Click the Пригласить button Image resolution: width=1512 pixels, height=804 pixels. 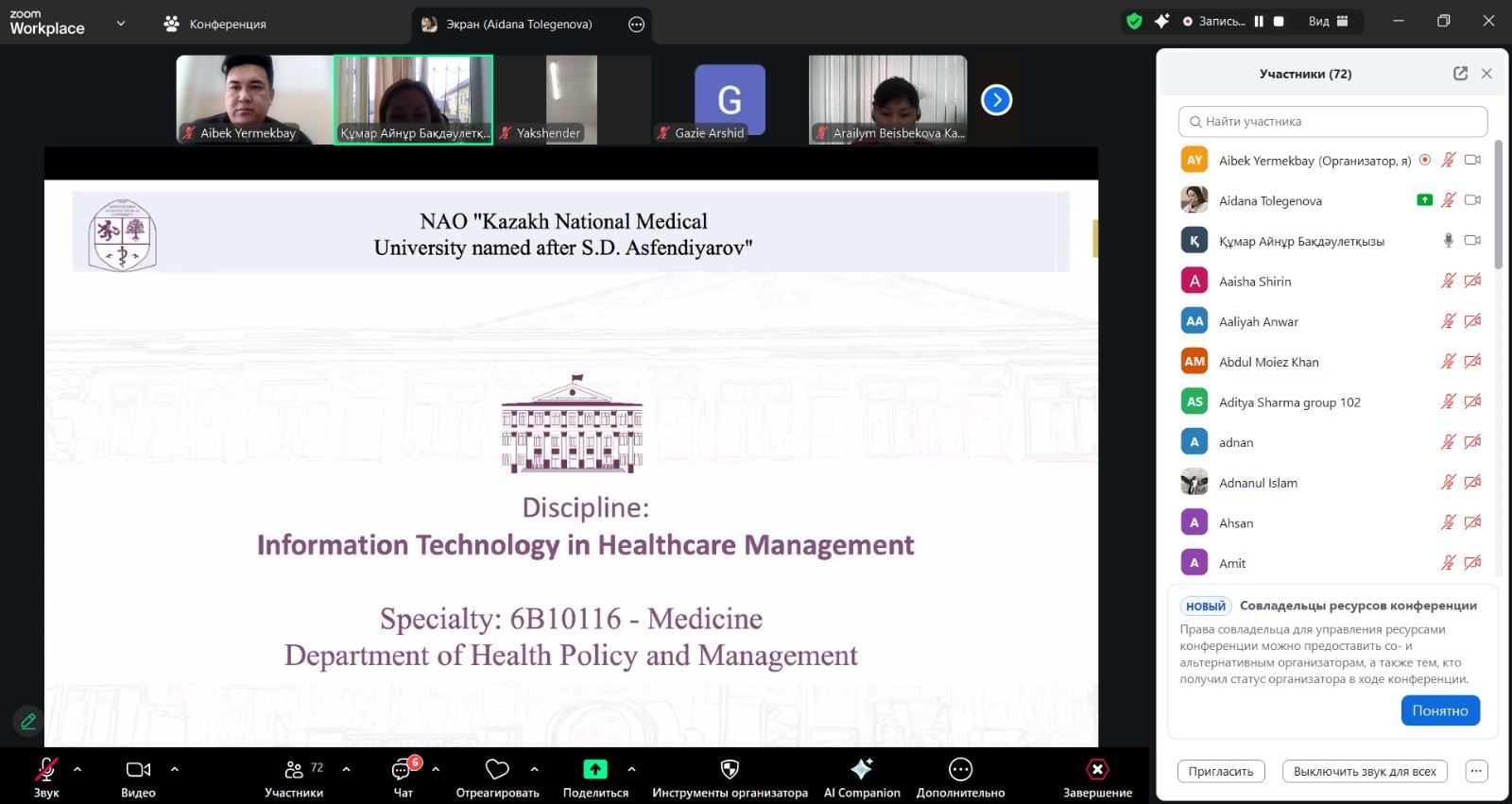1220,771
